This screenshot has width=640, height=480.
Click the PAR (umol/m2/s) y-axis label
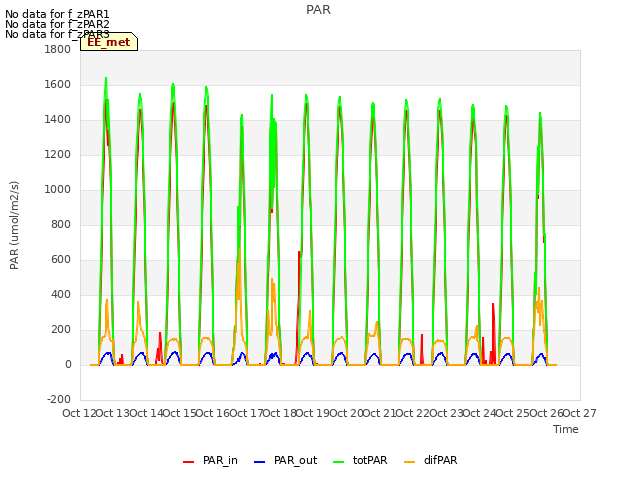pyautogui.click(x=14, y=225)
